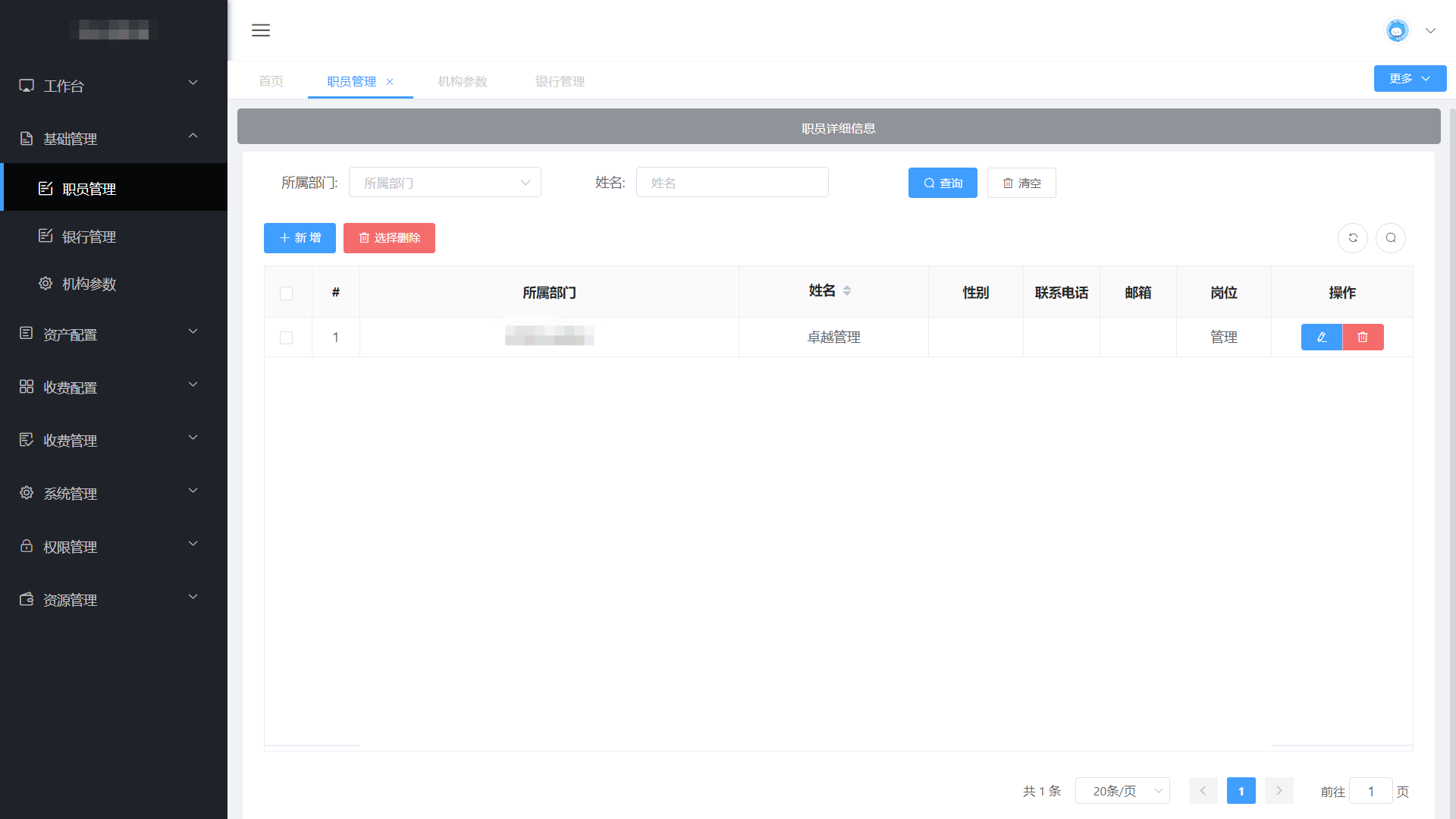Screen dimensions: 1456x819
Task: Click the 姓名 text input field
Action: pyautogui.click(x=733, y=183)
